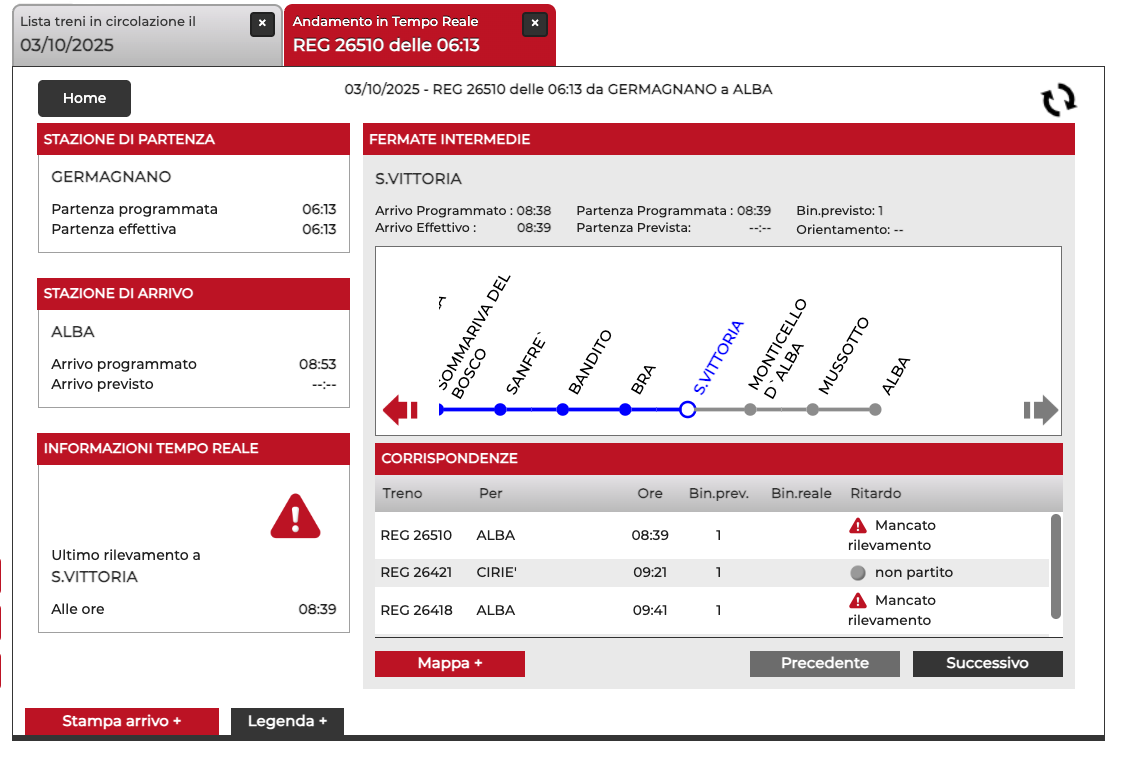Select the BRA station marker on the line
This screenshot has height=761, width=1129.
pyautogui.click(x=625, y=410)
